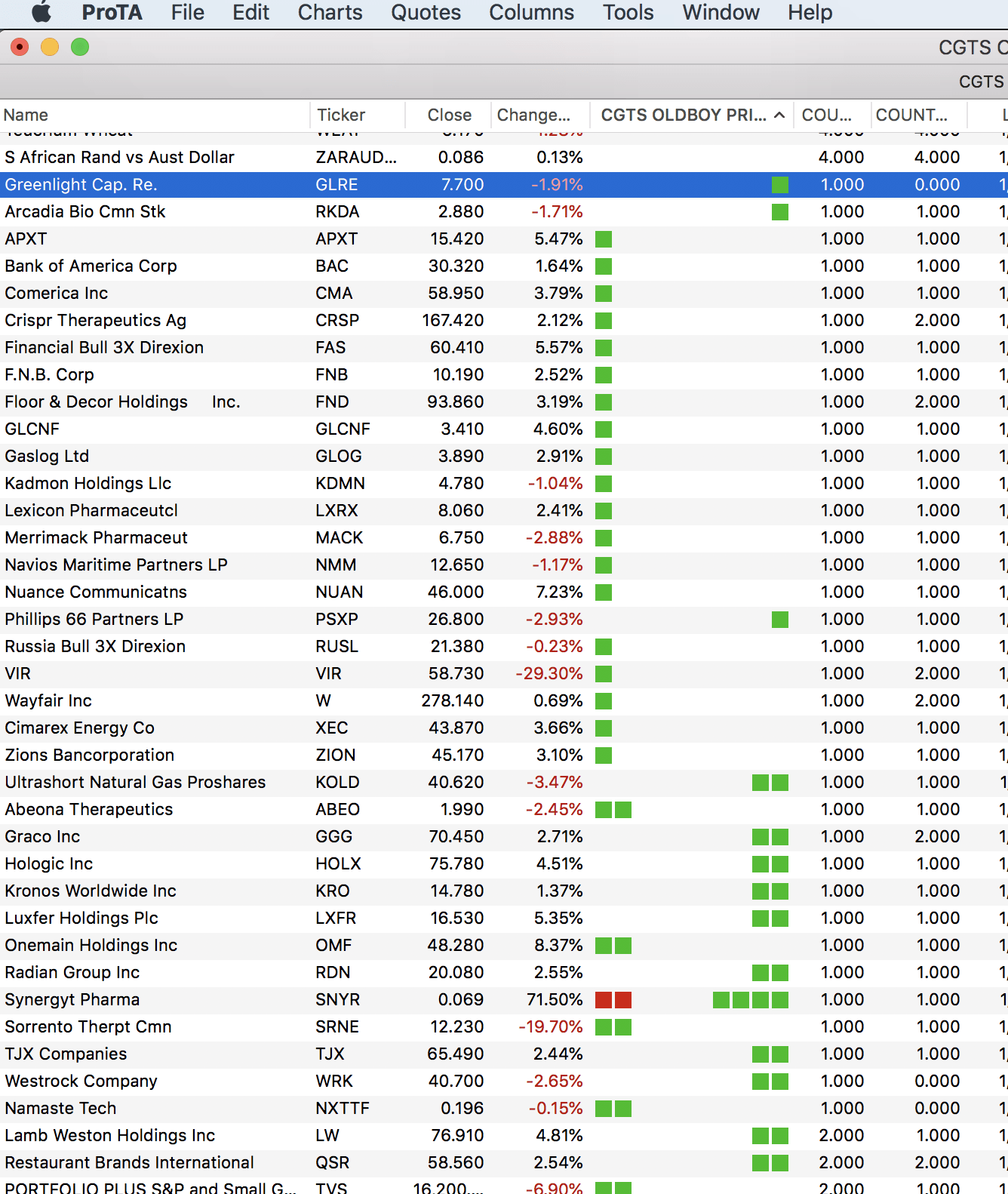Sort by the Change column header

pos(540,115)
